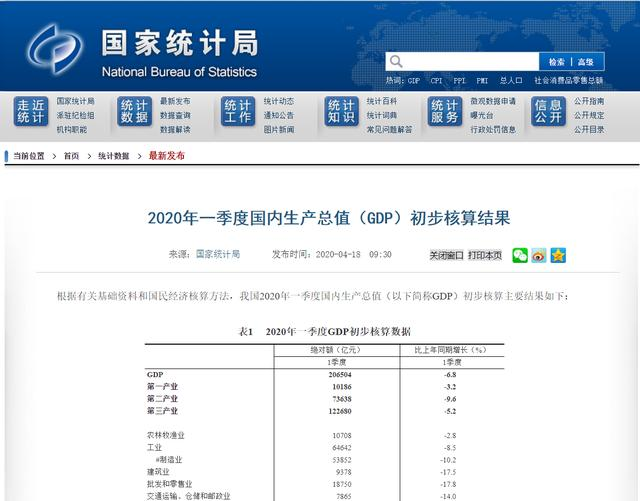Click the 高级 advanced search button
The height and width of the screenshot is (501, 640).
pyautogui.click(x=586, y=62)
